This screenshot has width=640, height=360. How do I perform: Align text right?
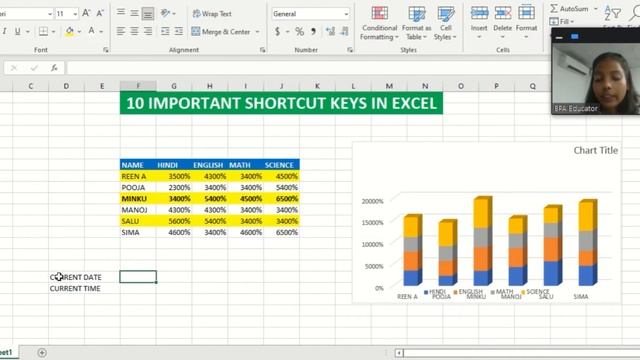[148, 31]
